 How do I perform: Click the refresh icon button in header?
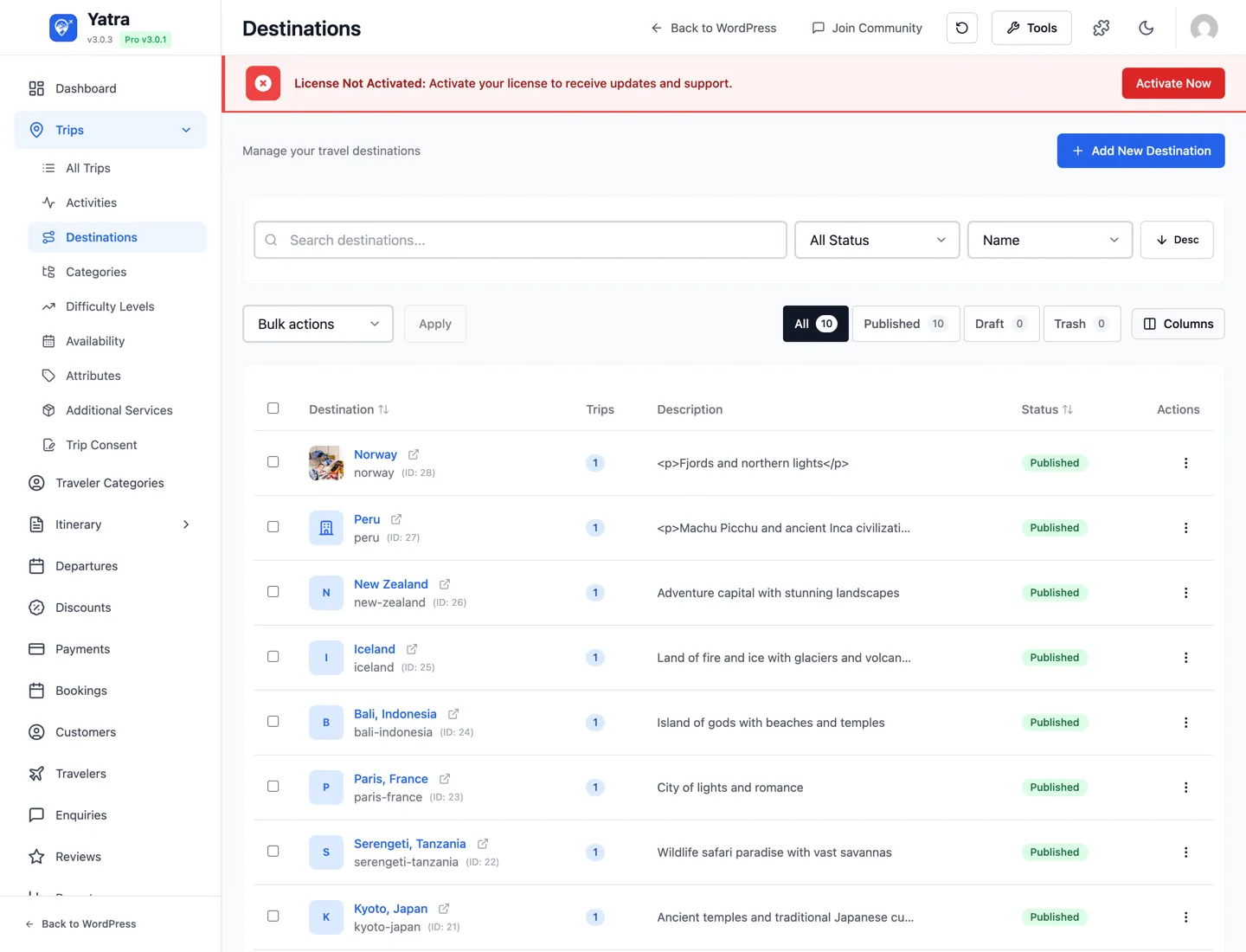[962, 28]
